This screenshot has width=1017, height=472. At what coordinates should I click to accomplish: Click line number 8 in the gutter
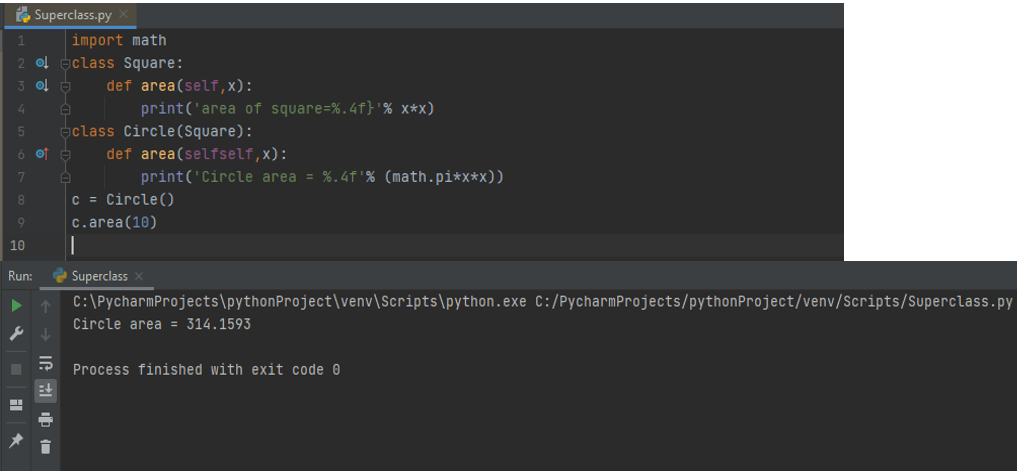[21, 200]
